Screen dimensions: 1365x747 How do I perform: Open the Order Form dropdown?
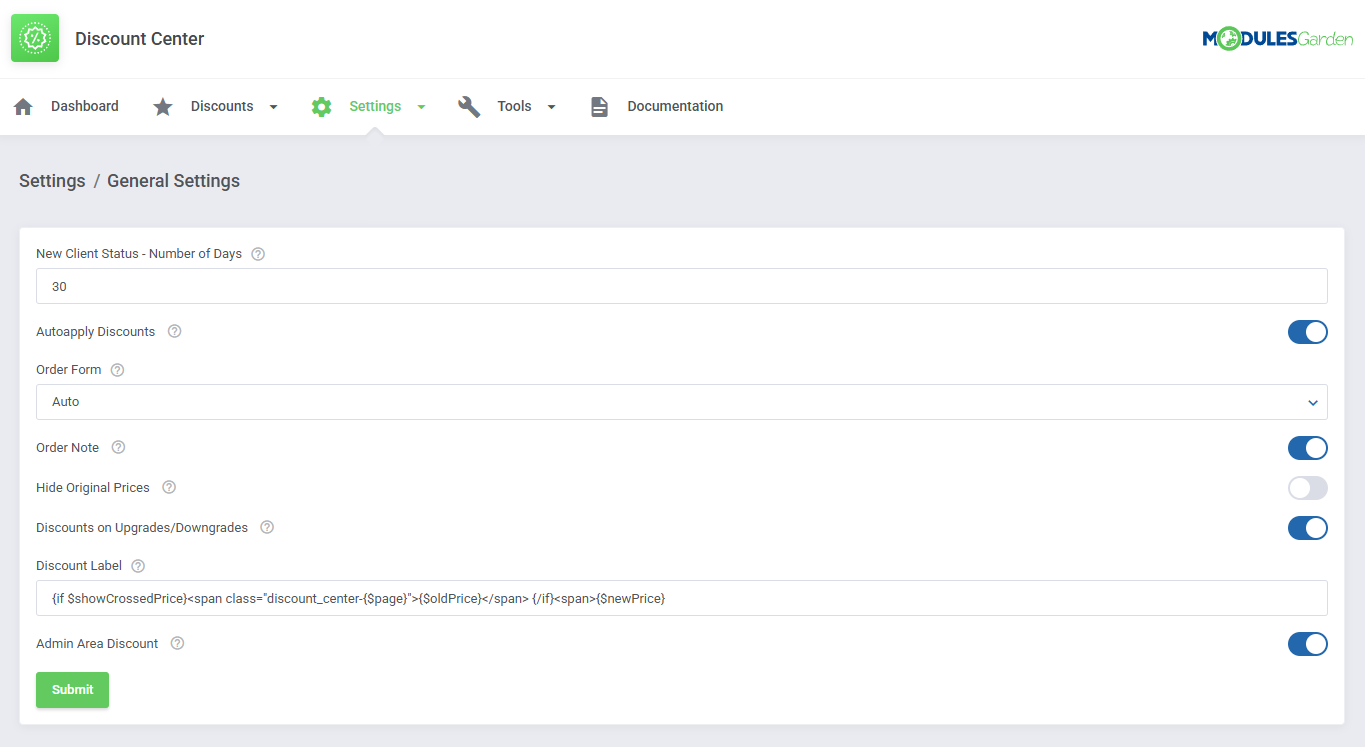click(x=681, y=402)
